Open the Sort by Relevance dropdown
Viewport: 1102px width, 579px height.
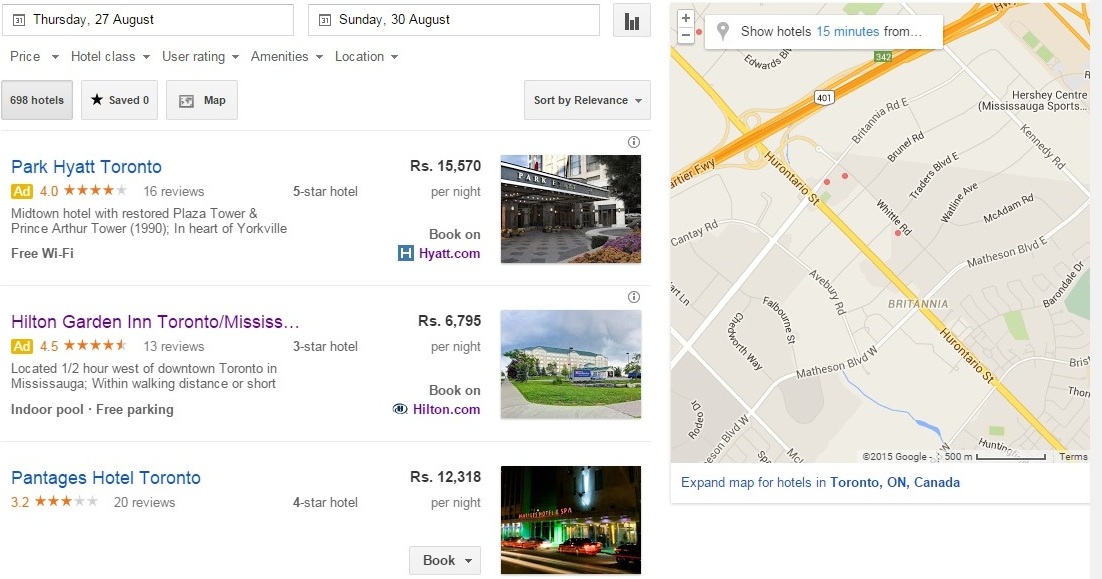(x=587, y=100)
